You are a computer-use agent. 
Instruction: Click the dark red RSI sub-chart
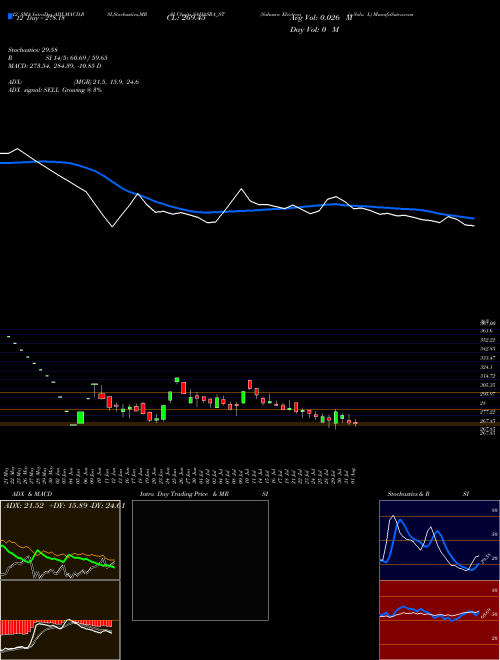click(x=438, y=620)
